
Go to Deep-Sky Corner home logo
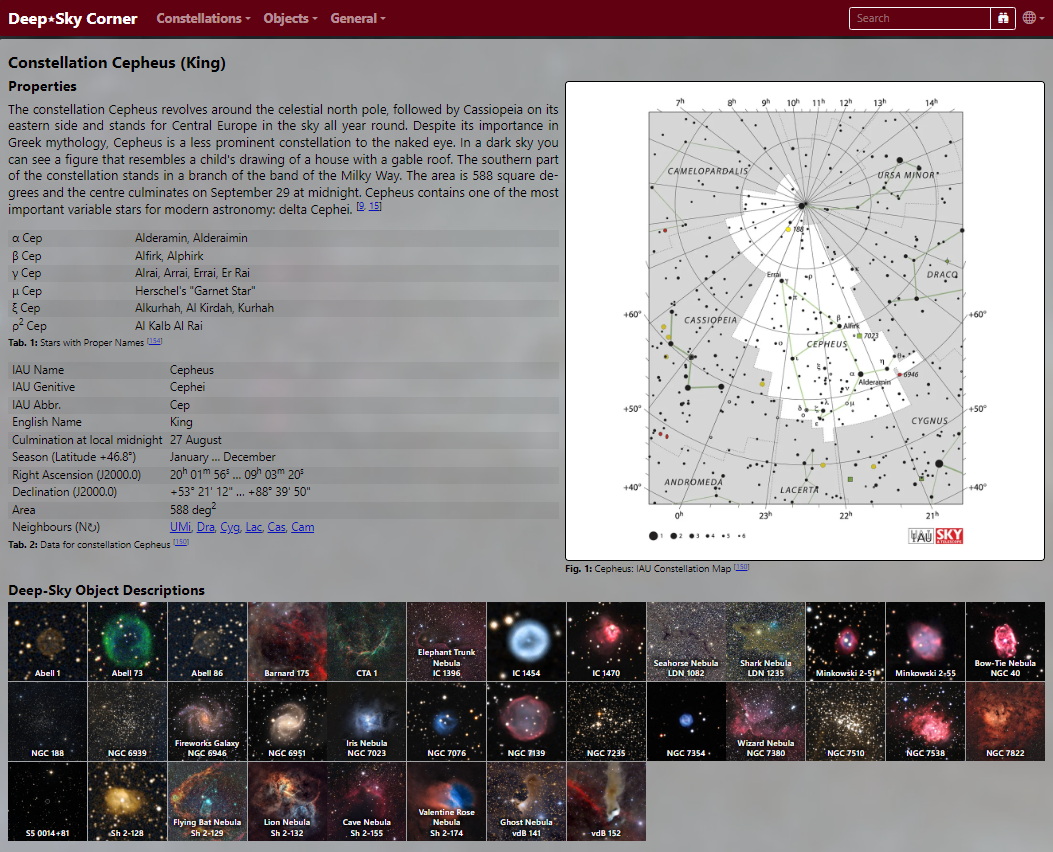point(73,19)
